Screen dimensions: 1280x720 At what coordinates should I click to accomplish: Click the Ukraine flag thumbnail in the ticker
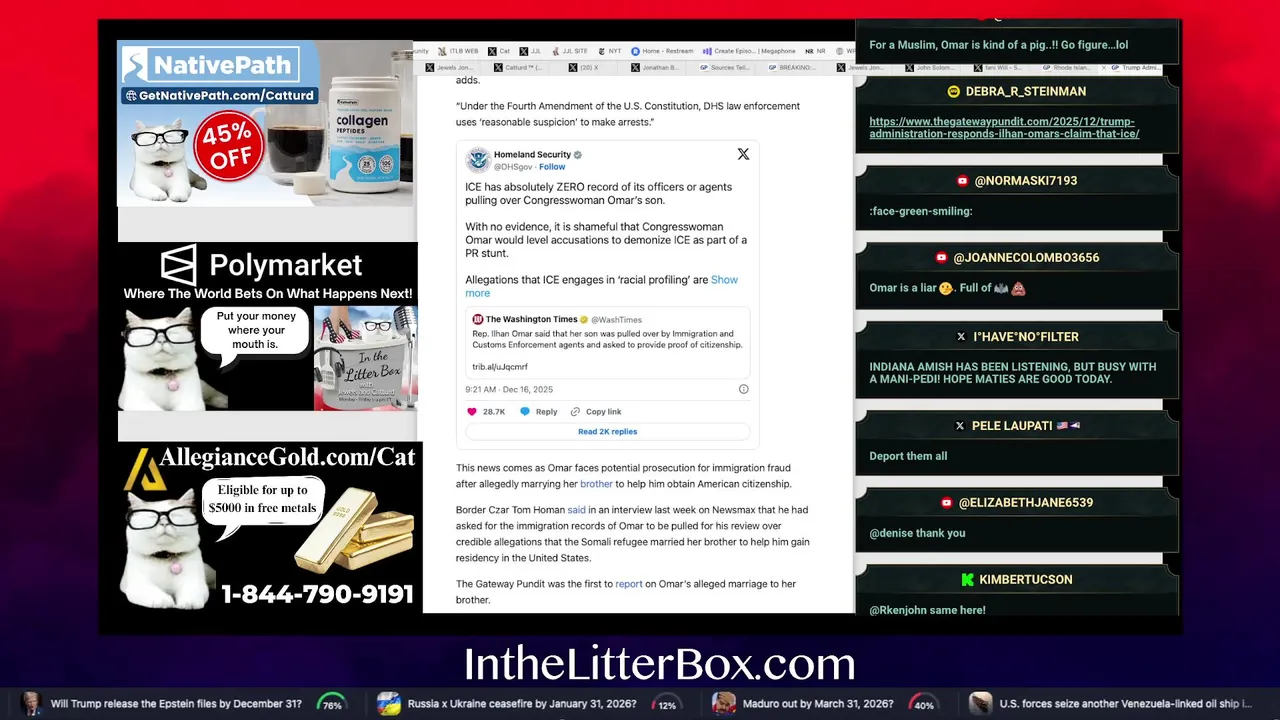coord(389,704)
